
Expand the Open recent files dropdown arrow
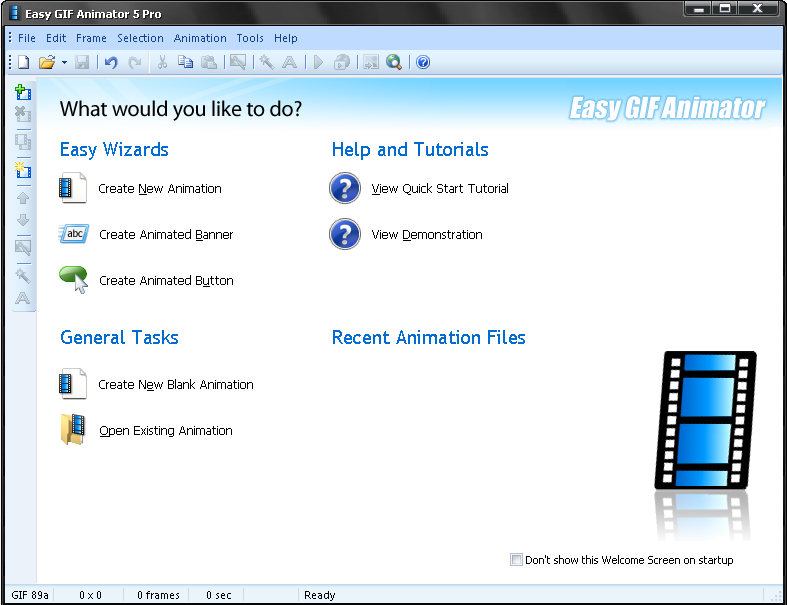point(64,63)
